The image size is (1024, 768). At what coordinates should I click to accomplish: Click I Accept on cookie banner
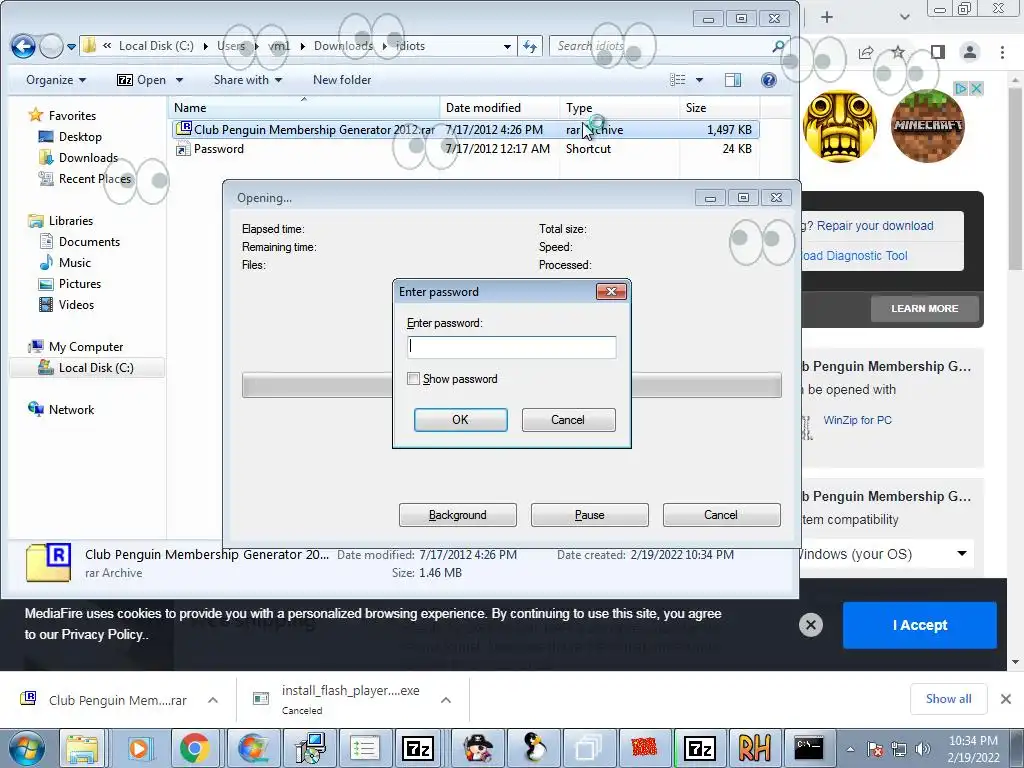920,625
